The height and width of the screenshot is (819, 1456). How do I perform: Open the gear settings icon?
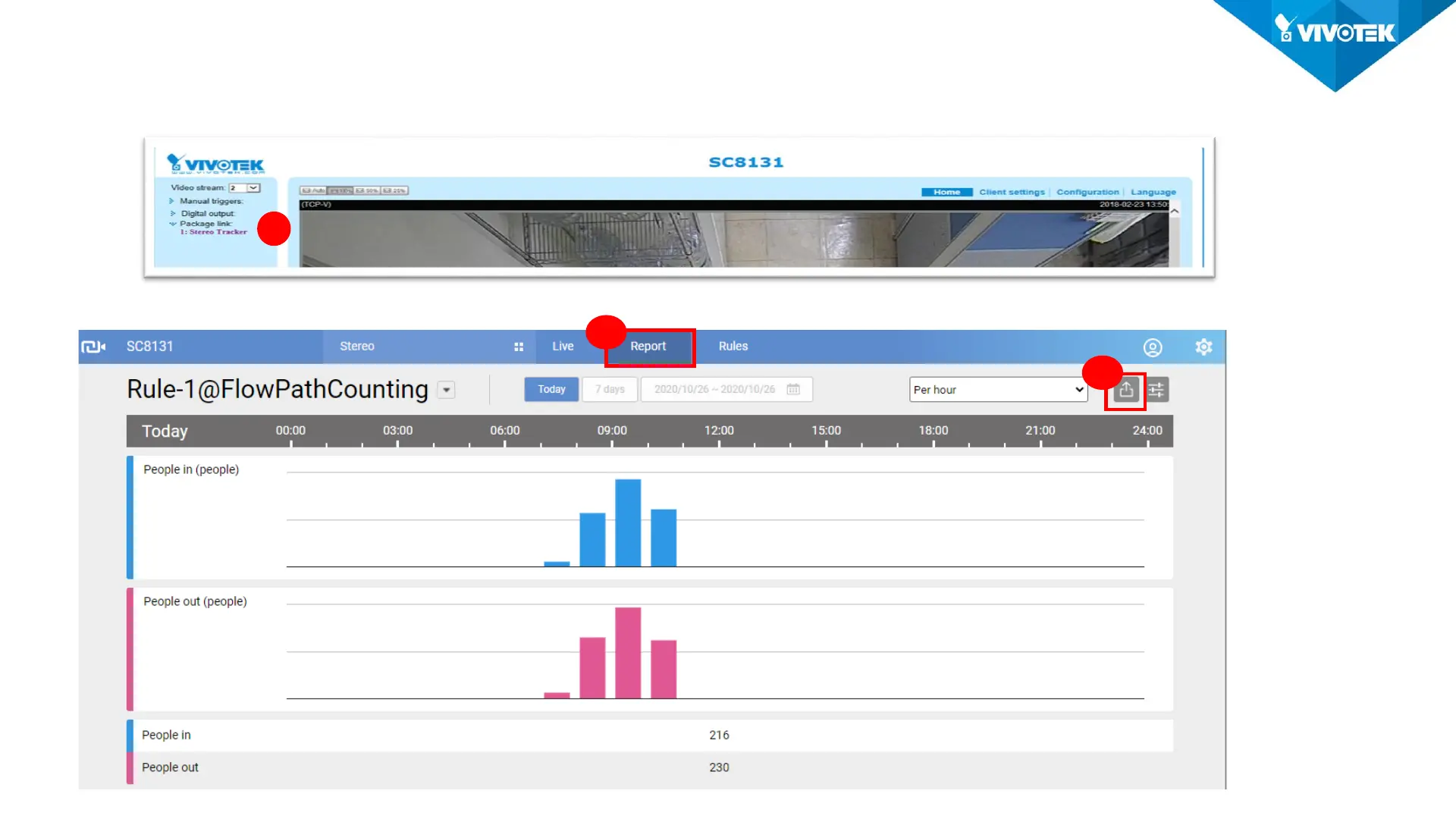click(1203, 347)
